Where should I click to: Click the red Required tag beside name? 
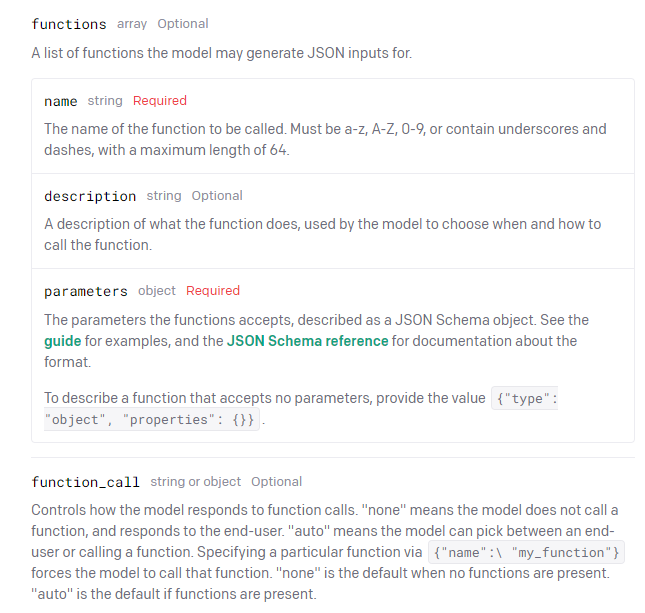(160, 101)
